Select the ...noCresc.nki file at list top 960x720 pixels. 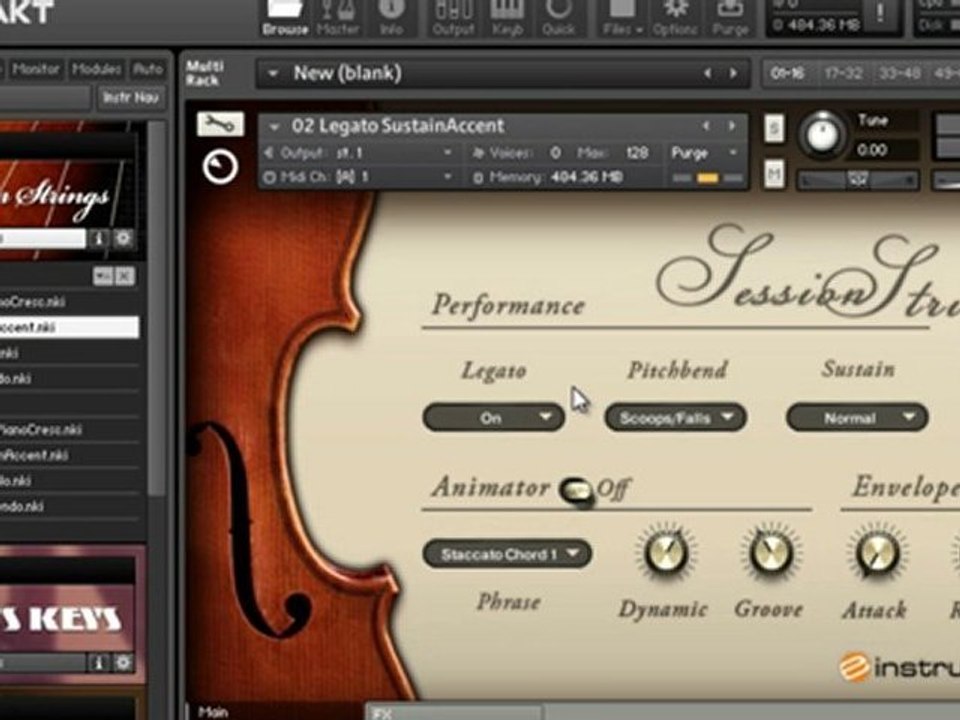click(69, 302)
